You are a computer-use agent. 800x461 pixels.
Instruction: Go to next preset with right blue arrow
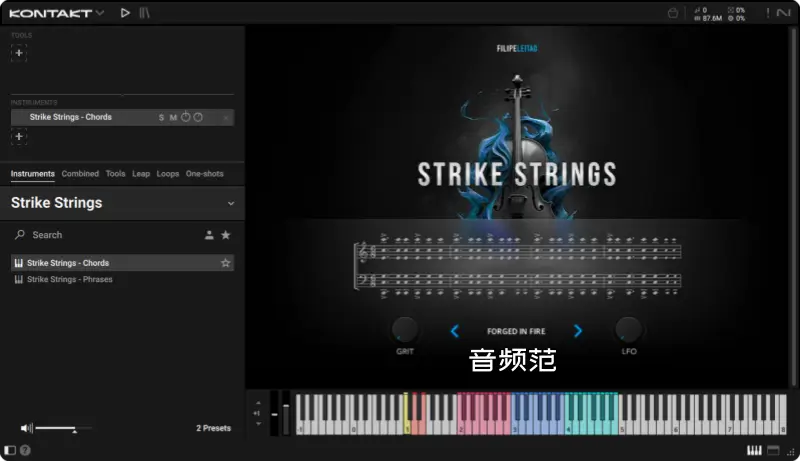pyautogui.click(x=578, y=331)
